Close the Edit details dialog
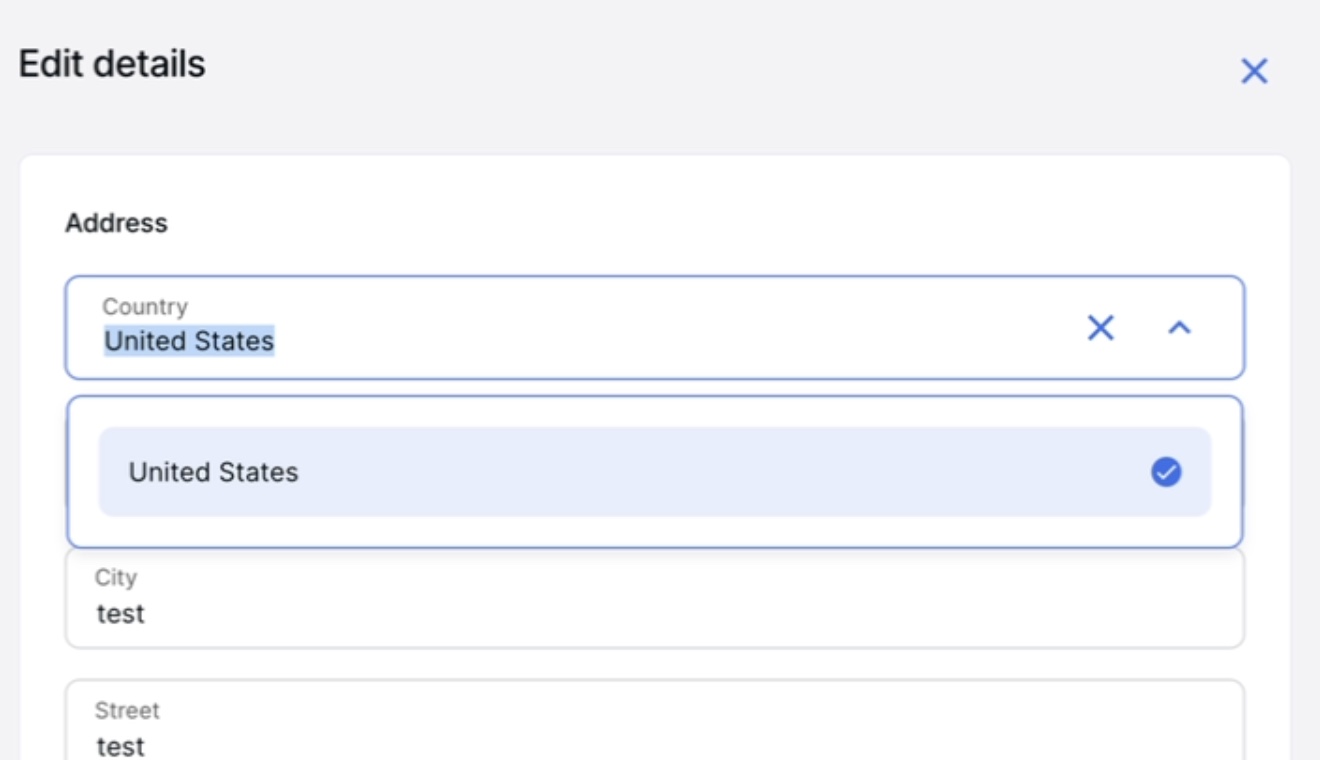1320x760 pixels. pyautogui.click(x=1254, y=71)
